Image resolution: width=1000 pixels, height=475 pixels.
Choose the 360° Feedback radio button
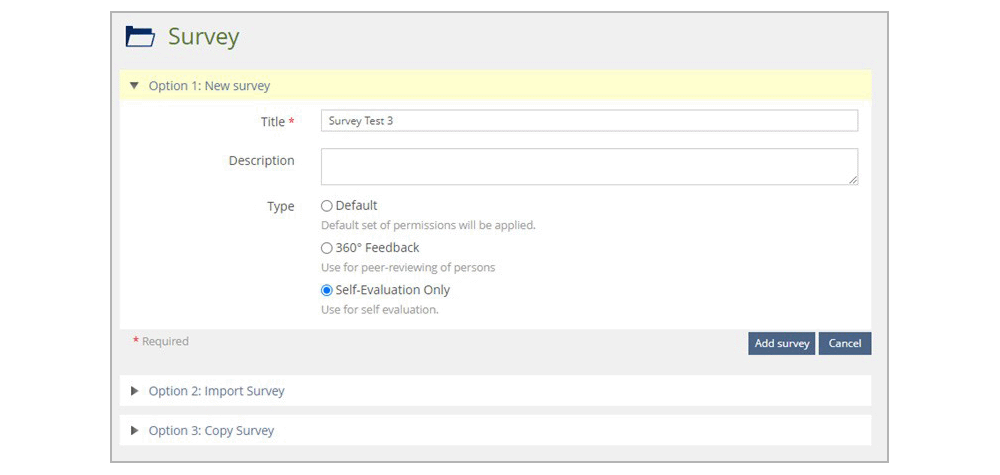pyautogui.click(x=327, y=248)
